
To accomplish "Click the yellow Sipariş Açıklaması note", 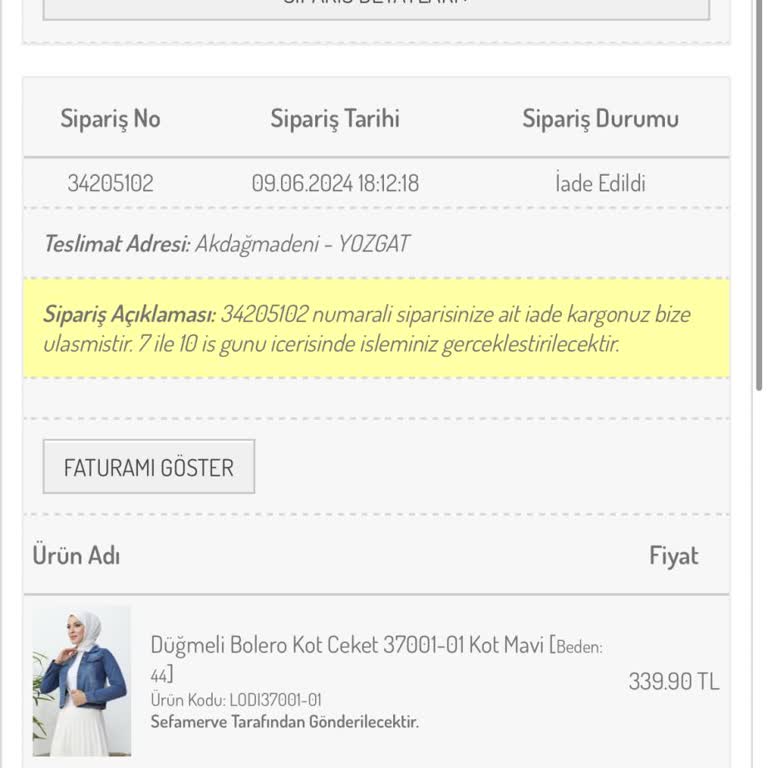I will 376,329.
